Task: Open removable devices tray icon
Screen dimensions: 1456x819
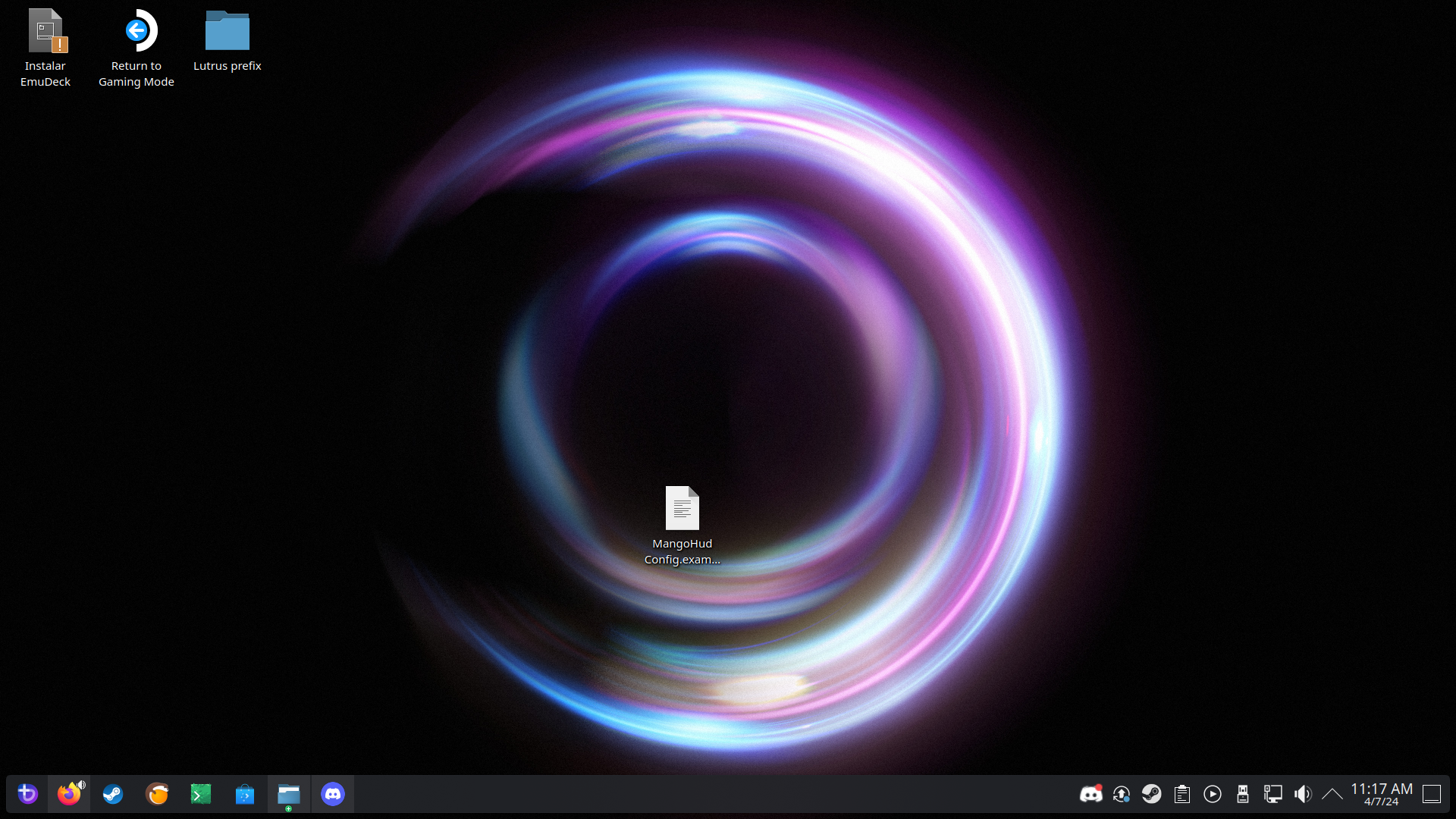Action: point(1242,794)
